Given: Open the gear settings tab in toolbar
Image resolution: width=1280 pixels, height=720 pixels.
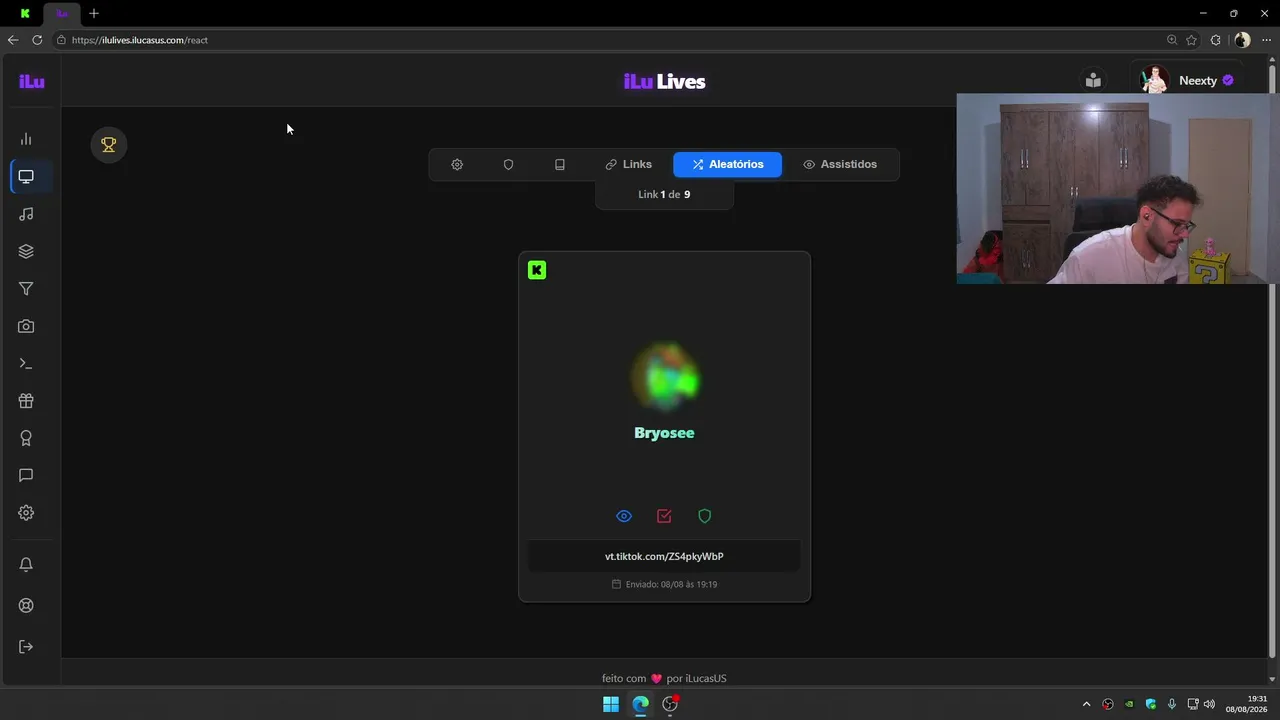Looking at the screenshot, I should pyautogui.click(x=457, y=164).
